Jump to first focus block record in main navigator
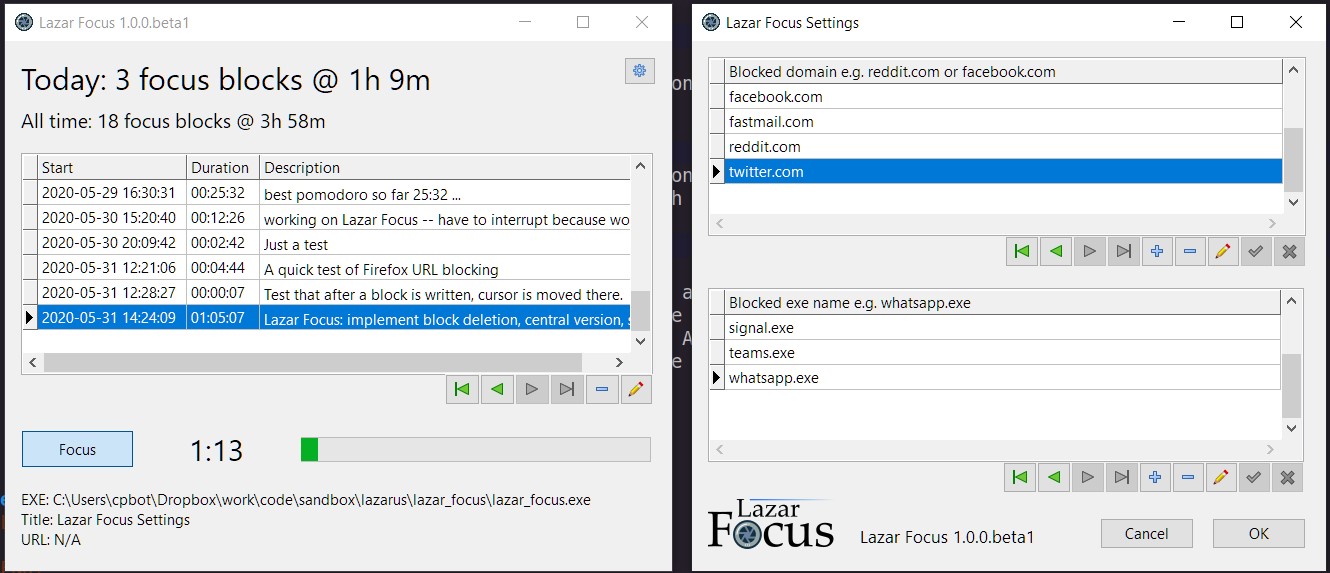This screenshot has height=573, width=1330. click(462, 390)
